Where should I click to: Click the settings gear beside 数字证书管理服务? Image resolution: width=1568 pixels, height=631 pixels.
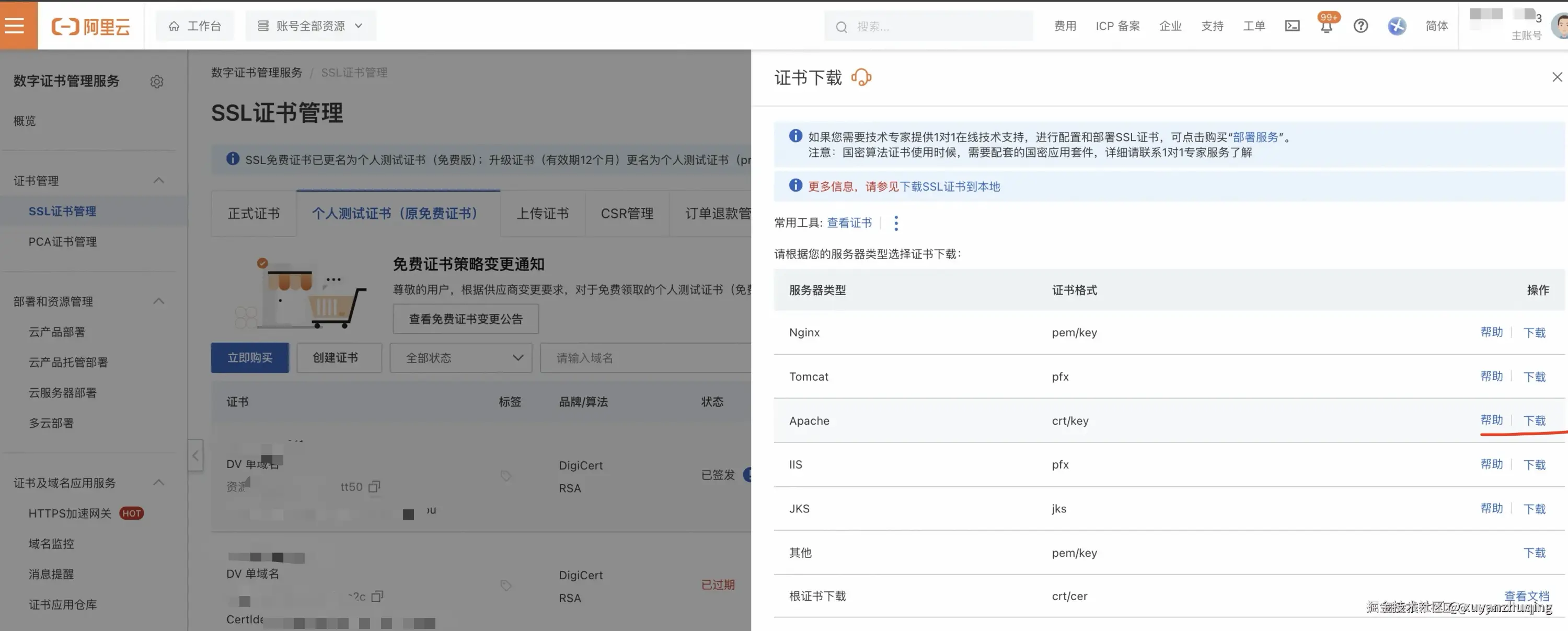pos(156,81)
